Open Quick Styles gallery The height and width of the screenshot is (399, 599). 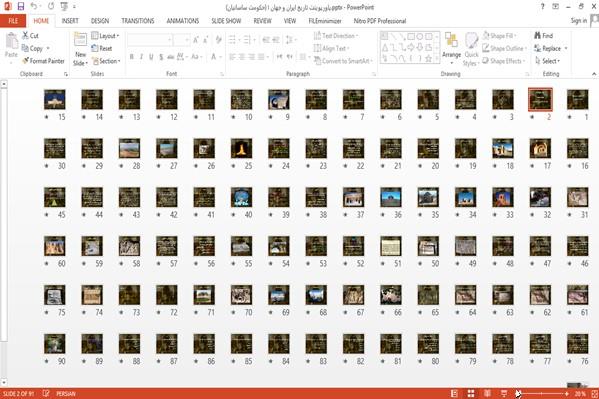click(x=471, y=49)
